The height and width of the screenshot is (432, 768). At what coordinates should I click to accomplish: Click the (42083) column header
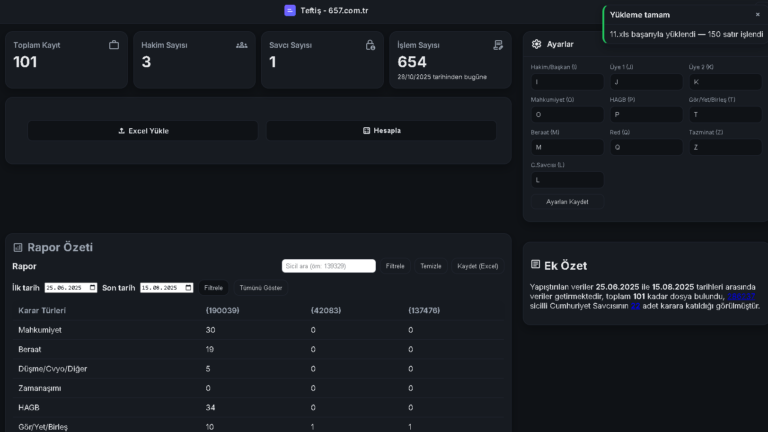[326, 311]
